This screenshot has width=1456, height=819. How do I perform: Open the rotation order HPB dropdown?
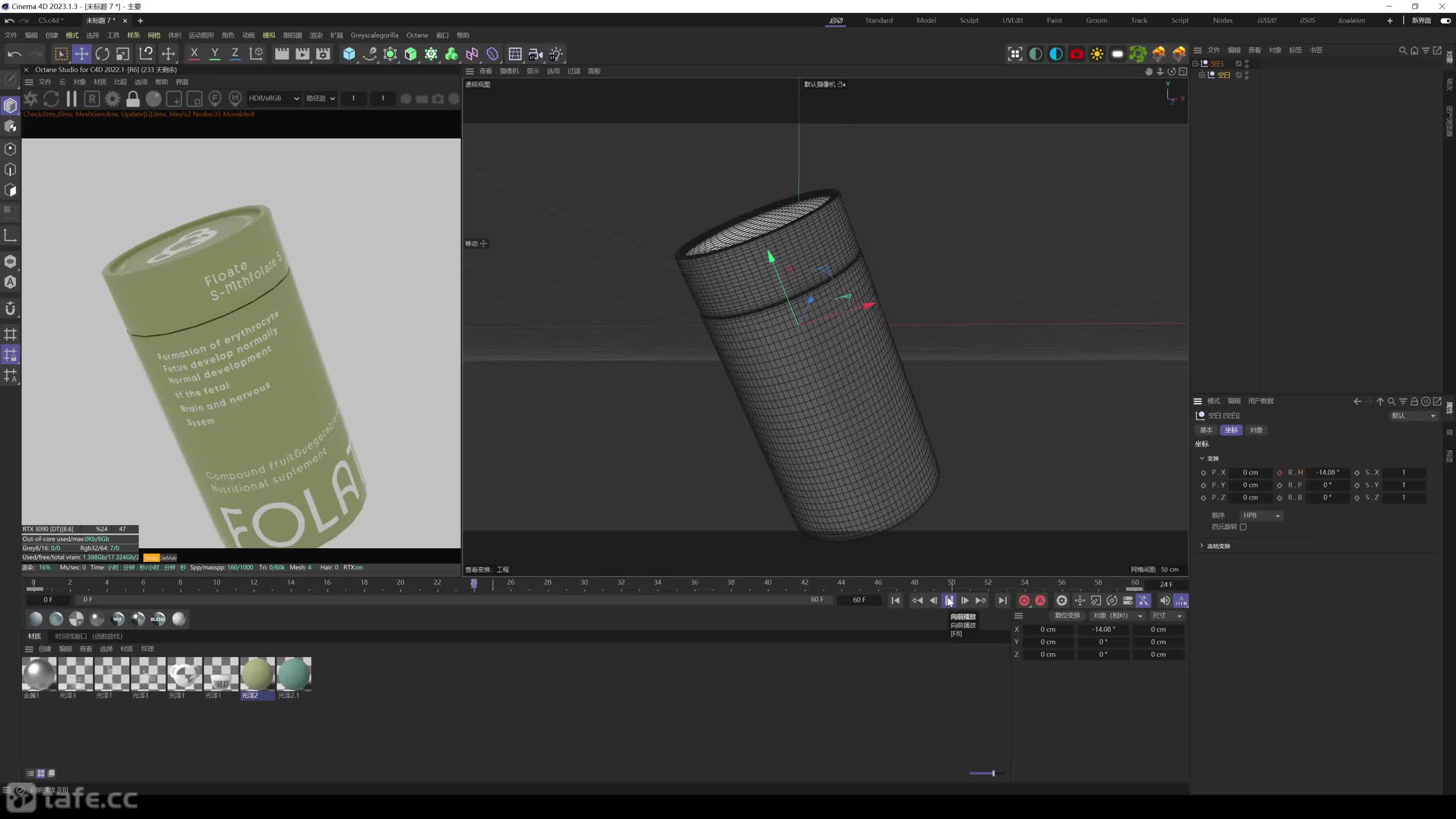tap(1261, 515)
